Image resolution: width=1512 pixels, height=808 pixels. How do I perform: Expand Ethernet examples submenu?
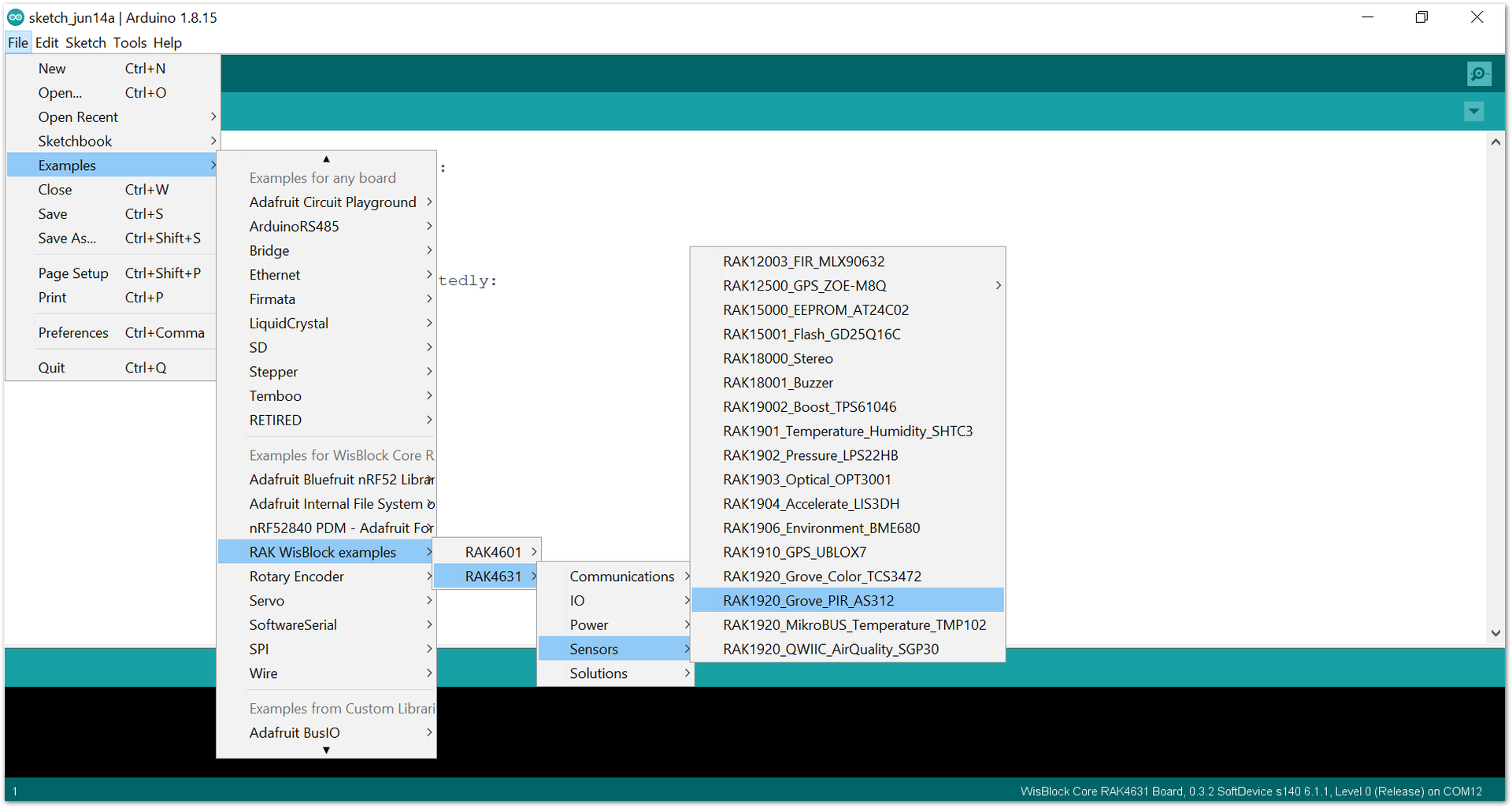point(326,275)
